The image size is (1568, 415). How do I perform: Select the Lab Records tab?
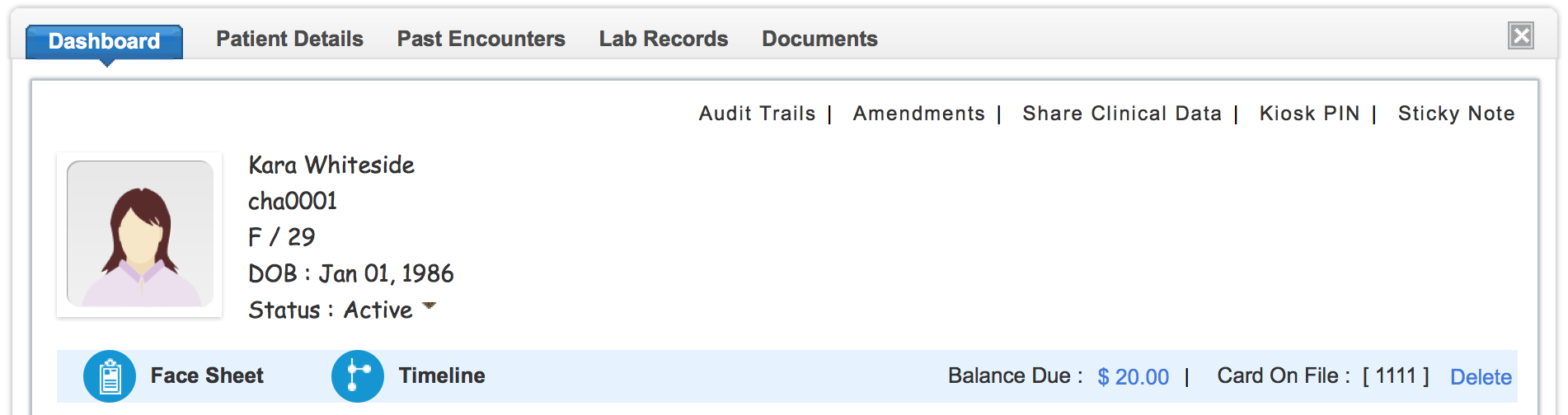click(x=664, y=39)
